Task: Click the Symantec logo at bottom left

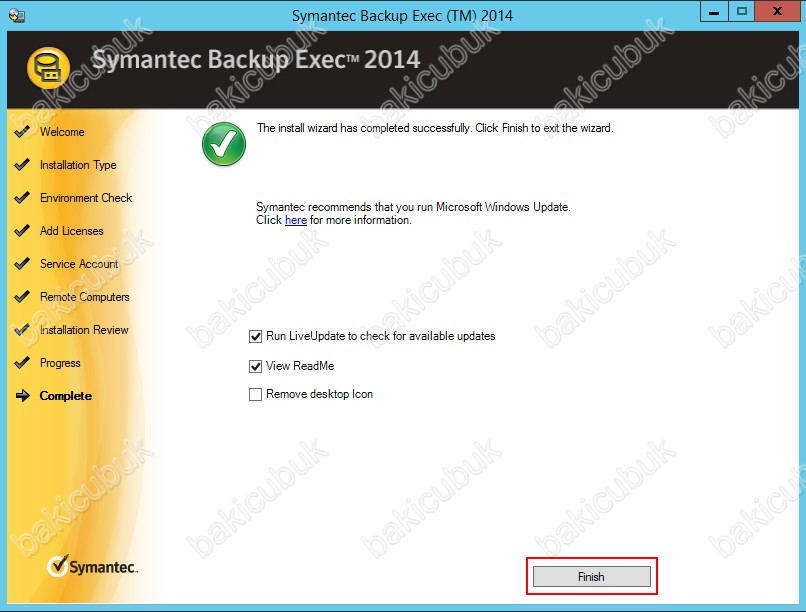Action: tap(93, 566)
